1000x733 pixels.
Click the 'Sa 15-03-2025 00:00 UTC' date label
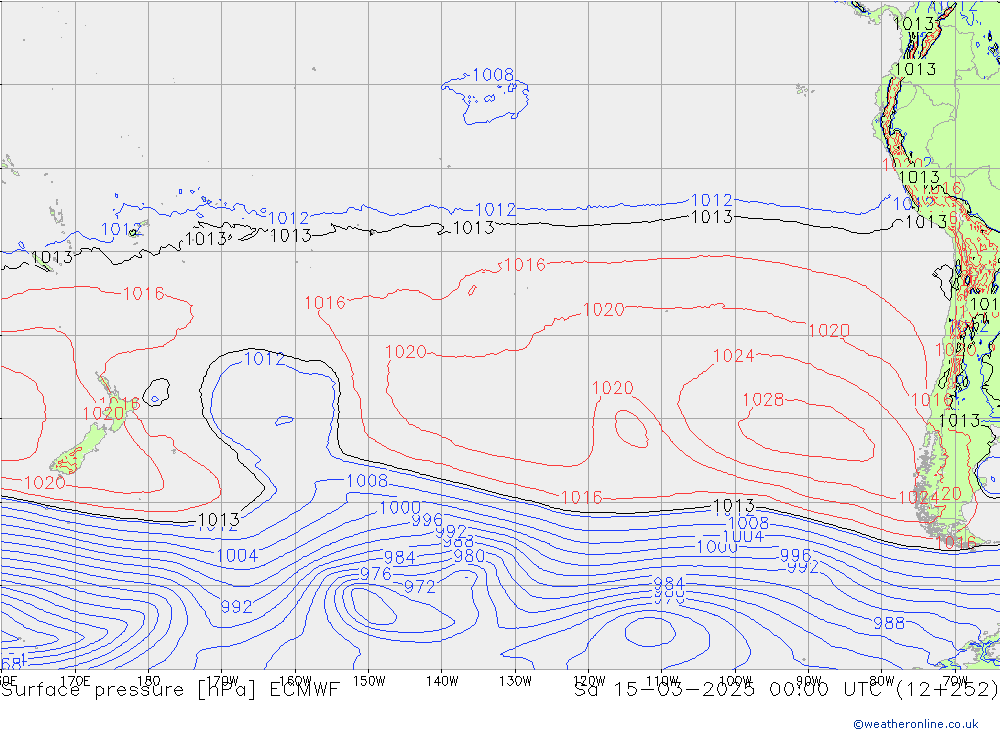732,690
